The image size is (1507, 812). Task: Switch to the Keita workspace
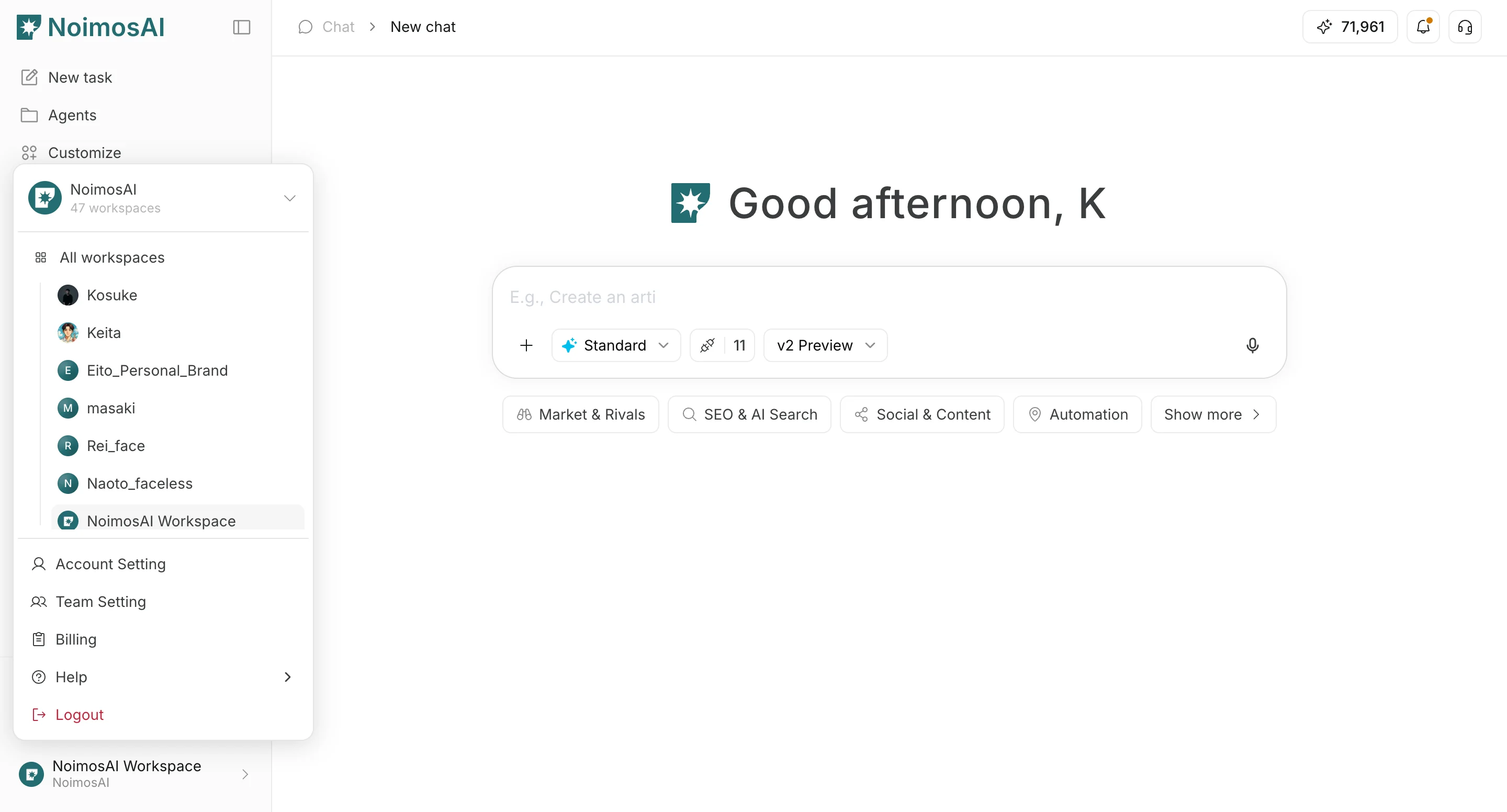pyautogui.click(x=178, y=333)
